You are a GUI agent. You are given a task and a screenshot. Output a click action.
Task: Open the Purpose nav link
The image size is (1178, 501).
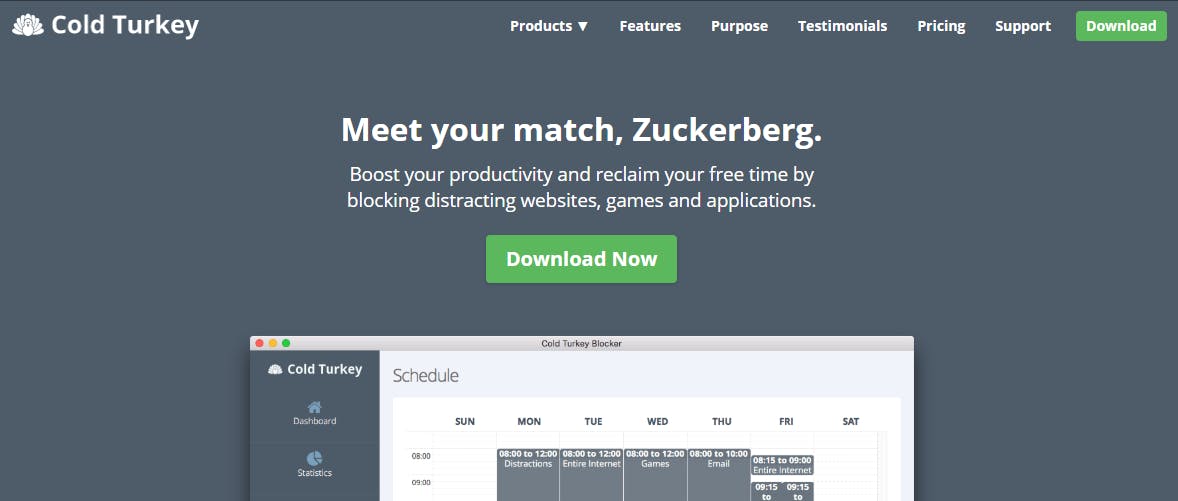[739, 26]
